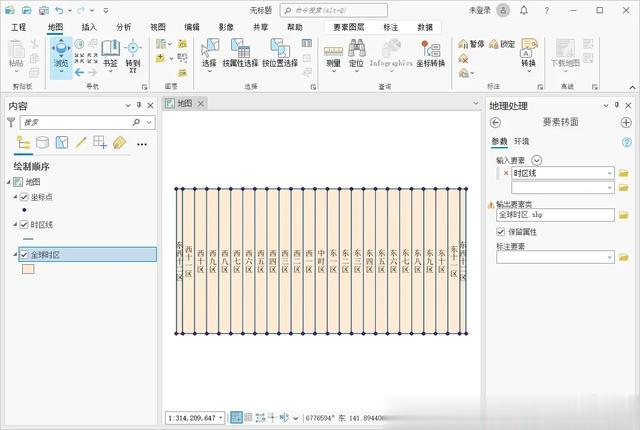Open the map scale dropdown

coord(221,418)
